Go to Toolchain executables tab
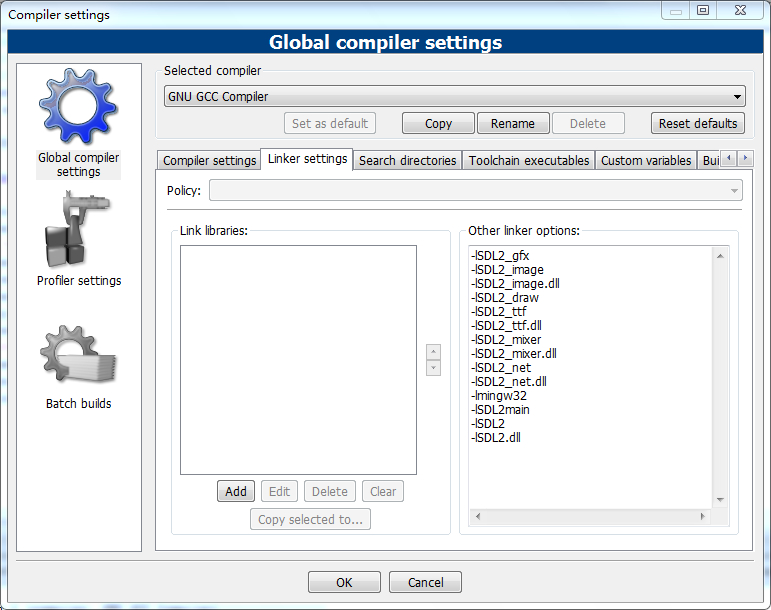Screen dimensions: 771x610 pyautogui.click(x=529, y=161)
